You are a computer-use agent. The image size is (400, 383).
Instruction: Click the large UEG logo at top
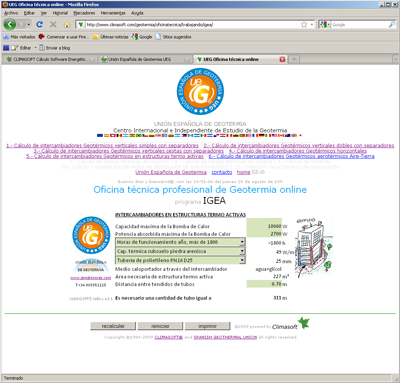[x=200, y=91]
